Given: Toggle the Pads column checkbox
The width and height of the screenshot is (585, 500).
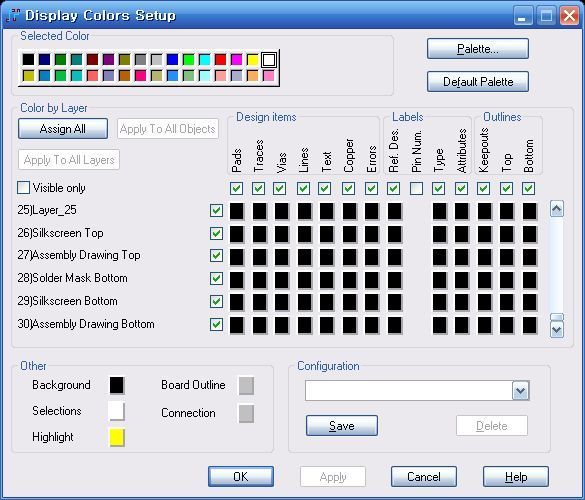Looking at the screenshot, I should [237, 188].
